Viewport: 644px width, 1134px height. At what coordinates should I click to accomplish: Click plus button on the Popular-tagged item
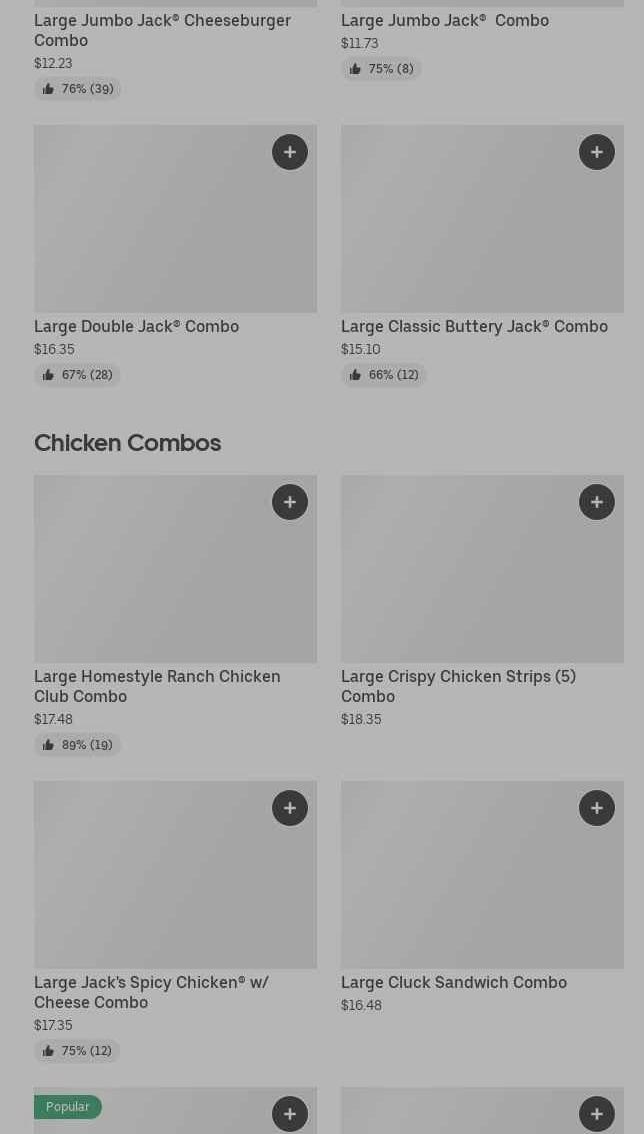click(290, 1113)
